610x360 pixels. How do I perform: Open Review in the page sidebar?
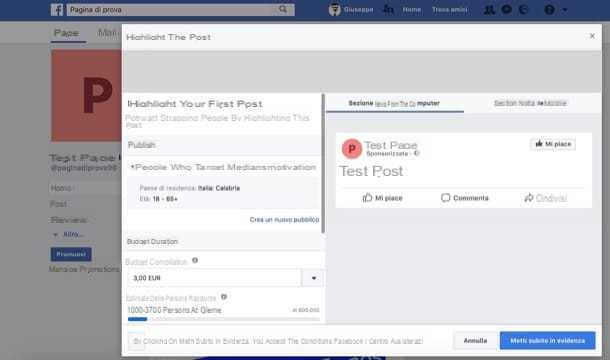(x=69, y=220)
